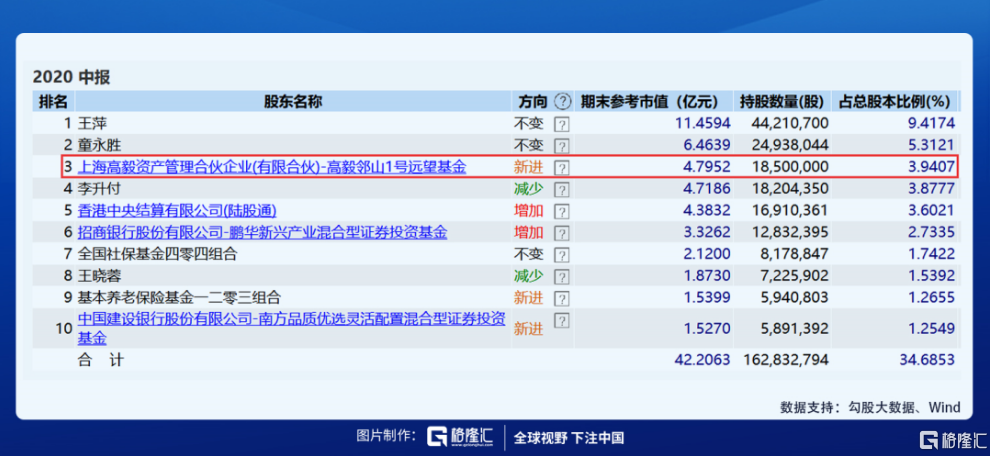Screen dimensions: 994x457
Task: Select shareholder name 李升付
Action: point(100,189)
